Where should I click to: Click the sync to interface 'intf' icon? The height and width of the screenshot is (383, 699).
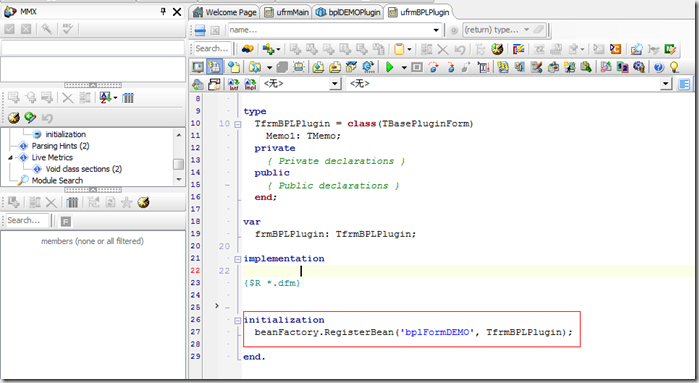pyautogui.click(x=233, y=84)
